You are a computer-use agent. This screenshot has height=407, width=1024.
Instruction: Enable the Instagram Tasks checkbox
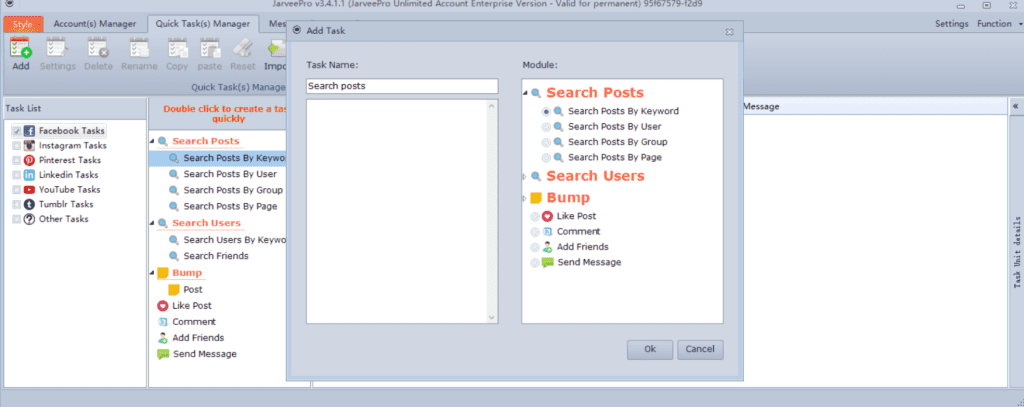click(x=16, y=146)
